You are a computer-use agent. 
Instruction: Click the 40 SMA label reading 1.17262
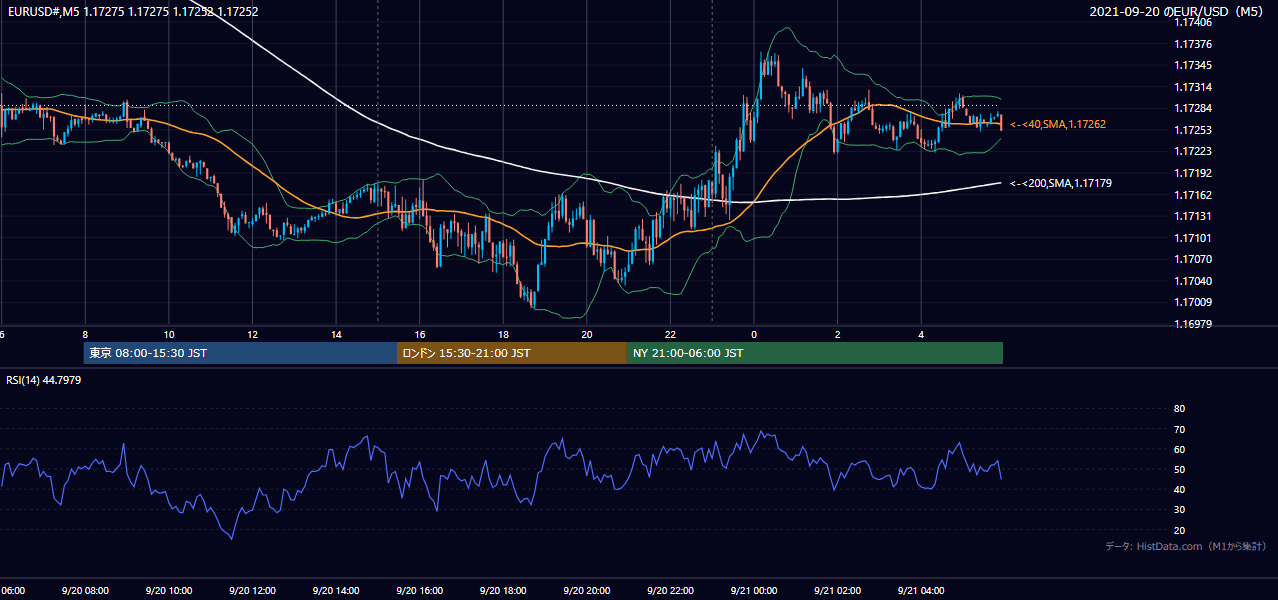pos(1057,124)
